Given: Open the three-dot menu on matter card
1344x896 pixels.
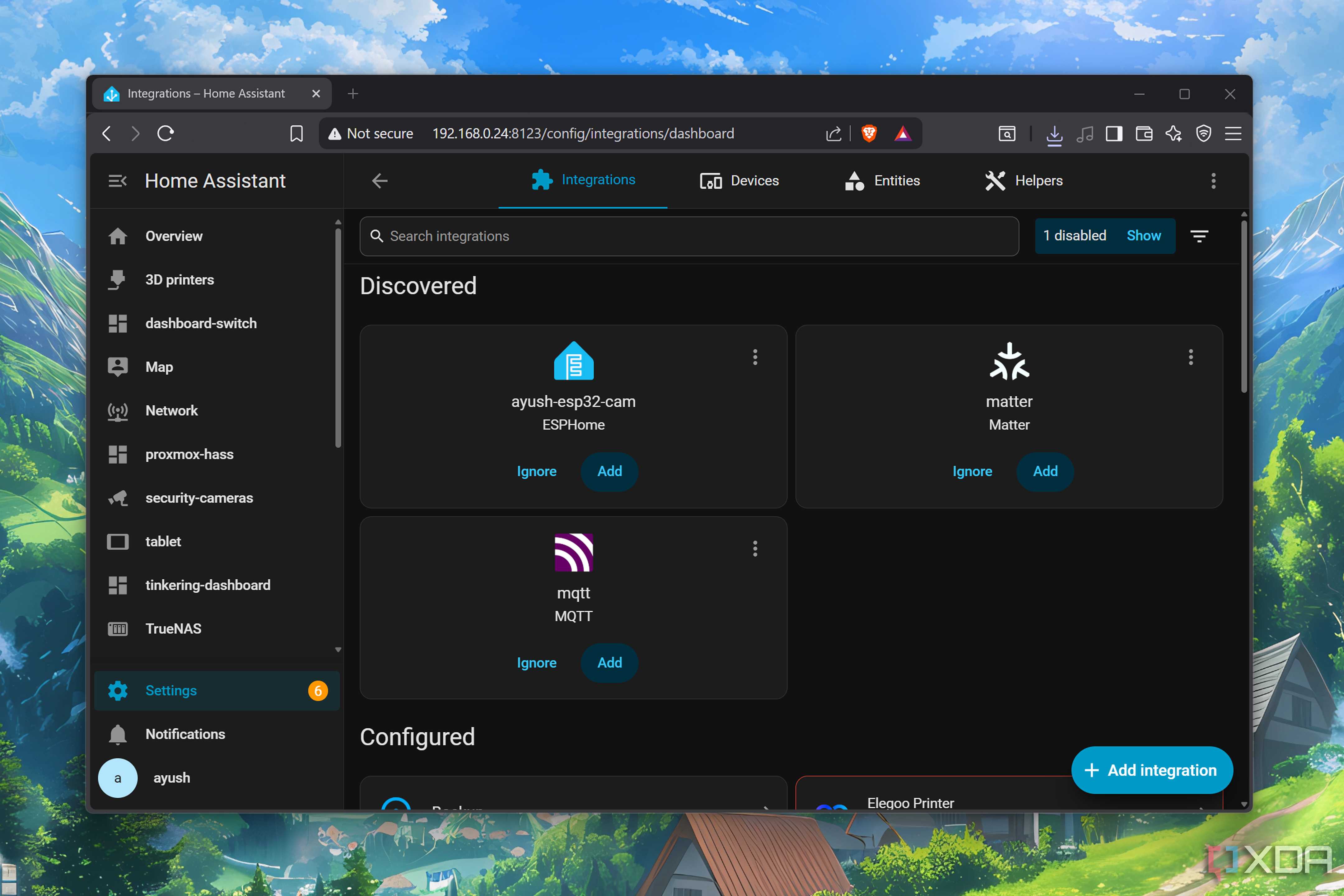Looking at the screenshot, I should (x=1191, y=357).
